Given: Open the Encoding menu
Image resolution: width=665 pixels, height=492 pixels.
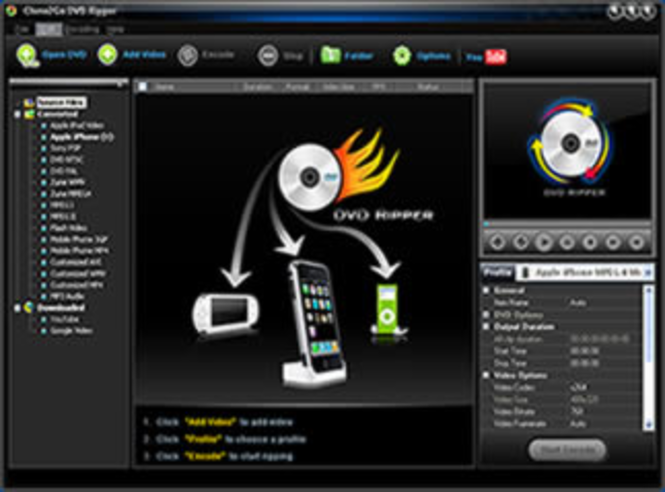Looking at the screenshot, I should 82,29.
